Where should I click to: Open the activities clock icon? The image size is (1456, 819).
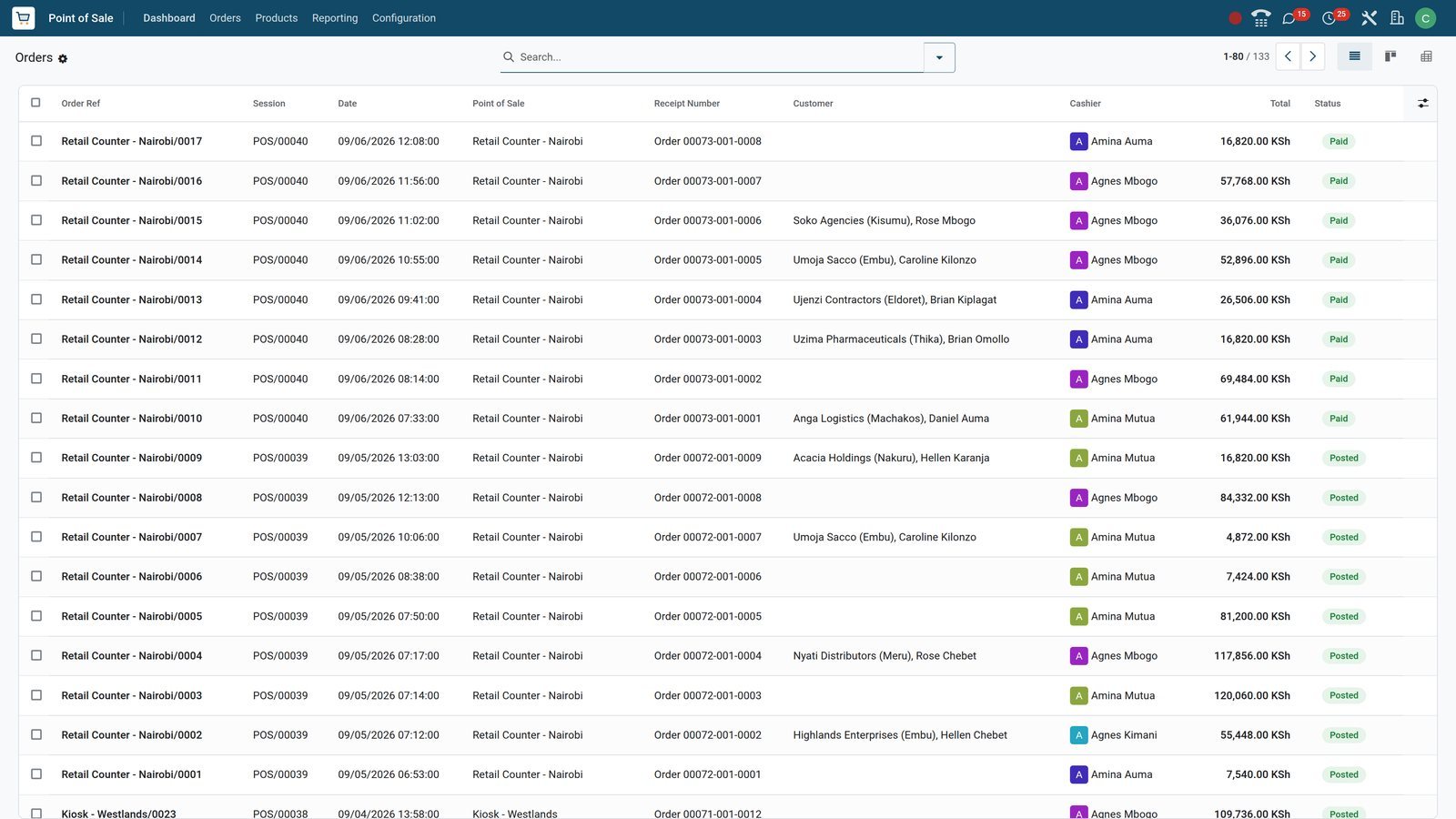1329,18
